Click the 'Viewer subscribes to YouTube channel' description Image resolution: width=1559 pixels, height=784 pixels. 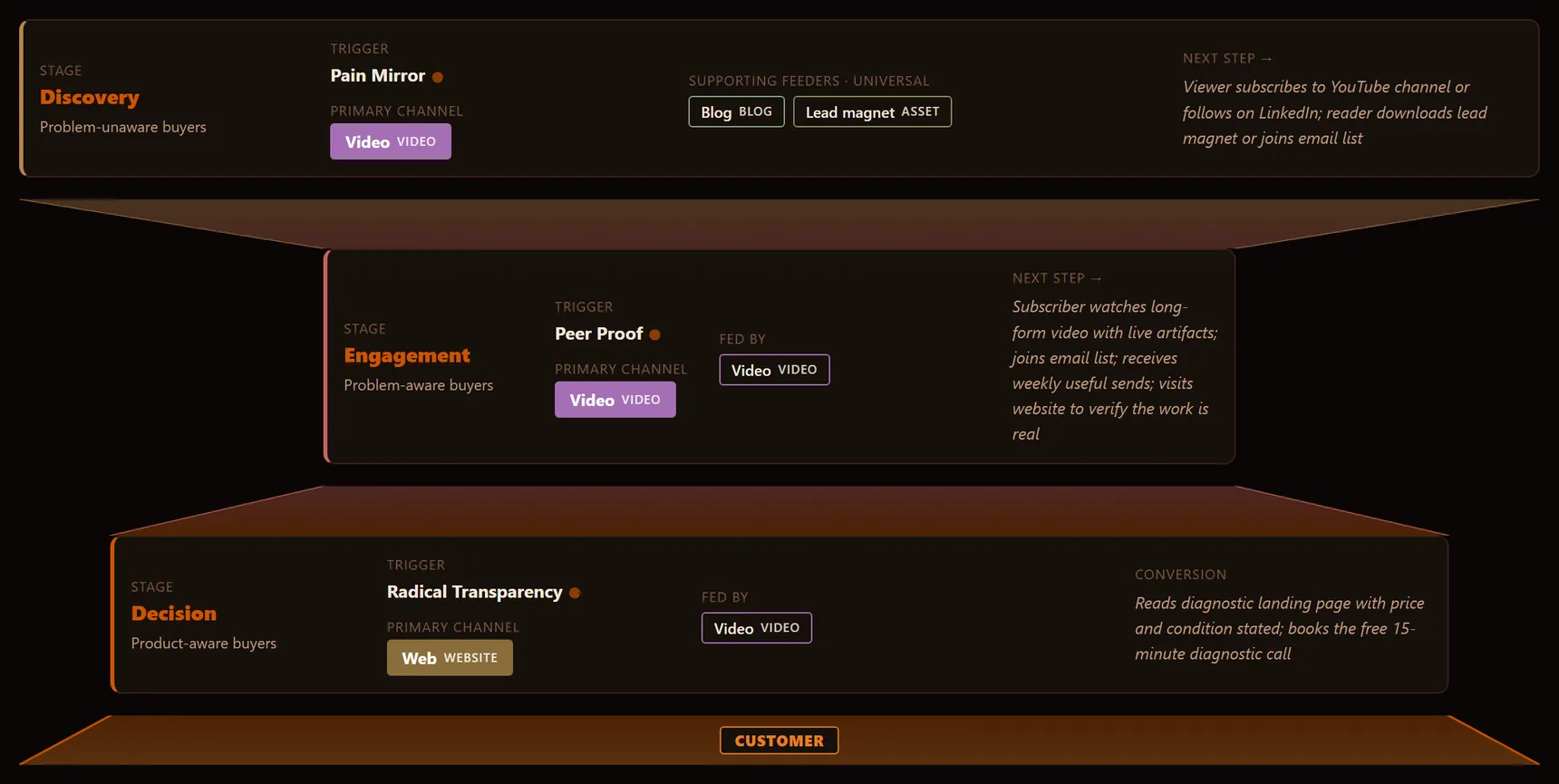click(1335, 112)
